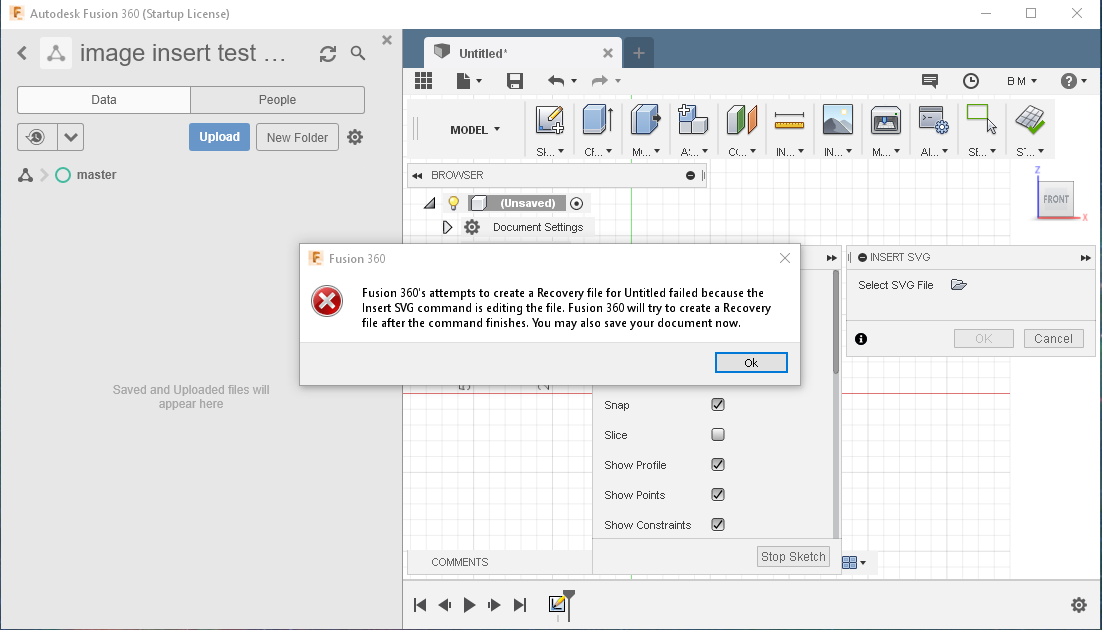
Task: Select the sketch feature in timeline
Action: [557, 603]
